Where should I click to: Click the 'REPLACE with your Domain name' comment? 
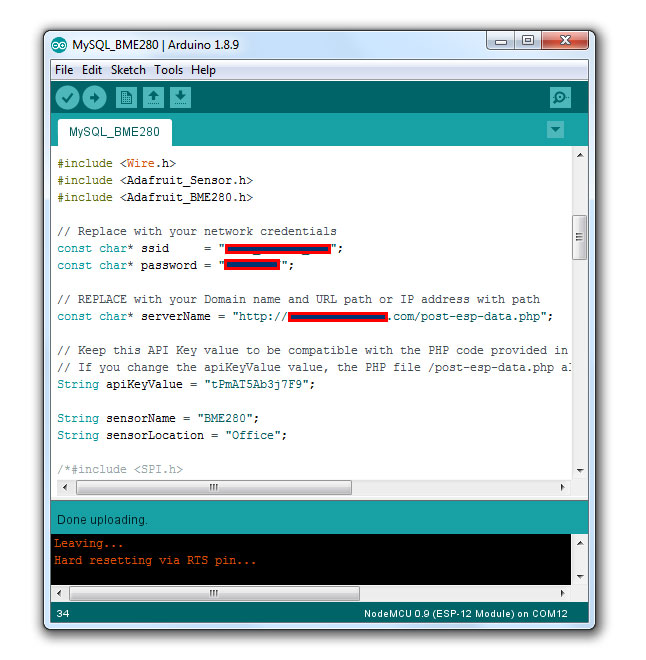298,299
